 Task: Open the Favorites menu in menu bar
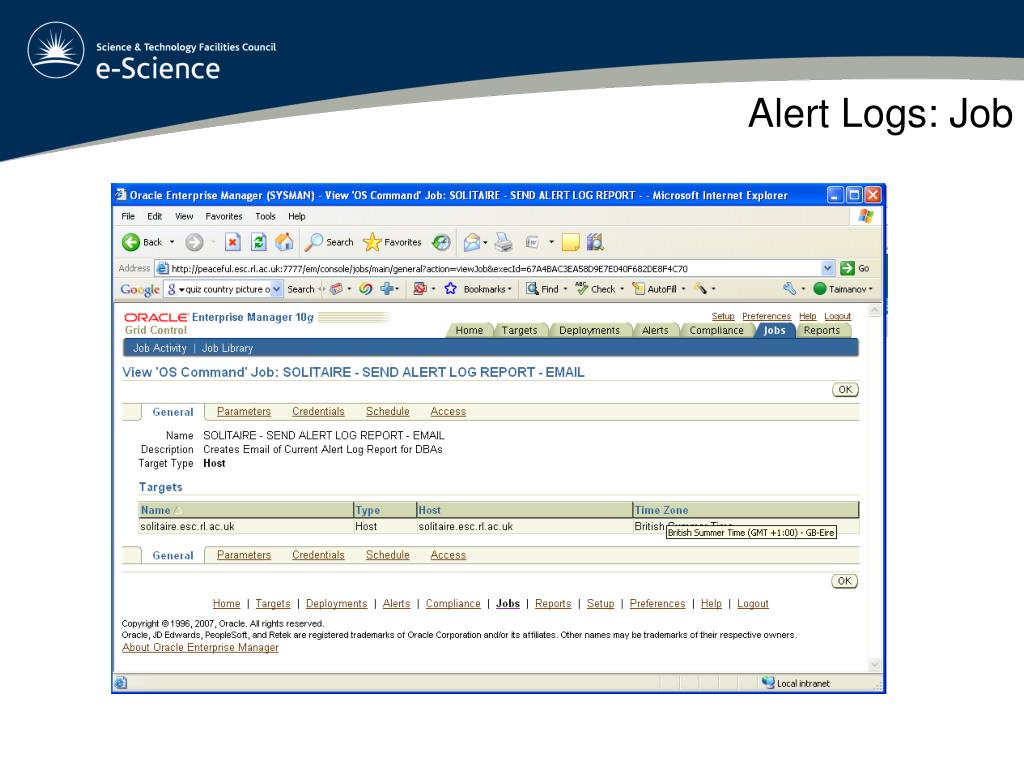[223, 216]
